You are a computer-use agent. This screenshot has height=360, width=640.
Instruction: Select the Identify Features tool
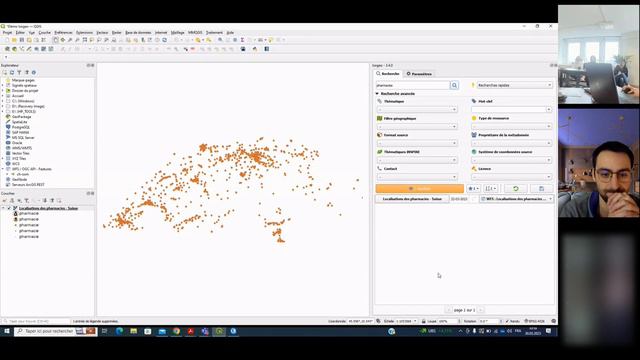tap(220, 40)
